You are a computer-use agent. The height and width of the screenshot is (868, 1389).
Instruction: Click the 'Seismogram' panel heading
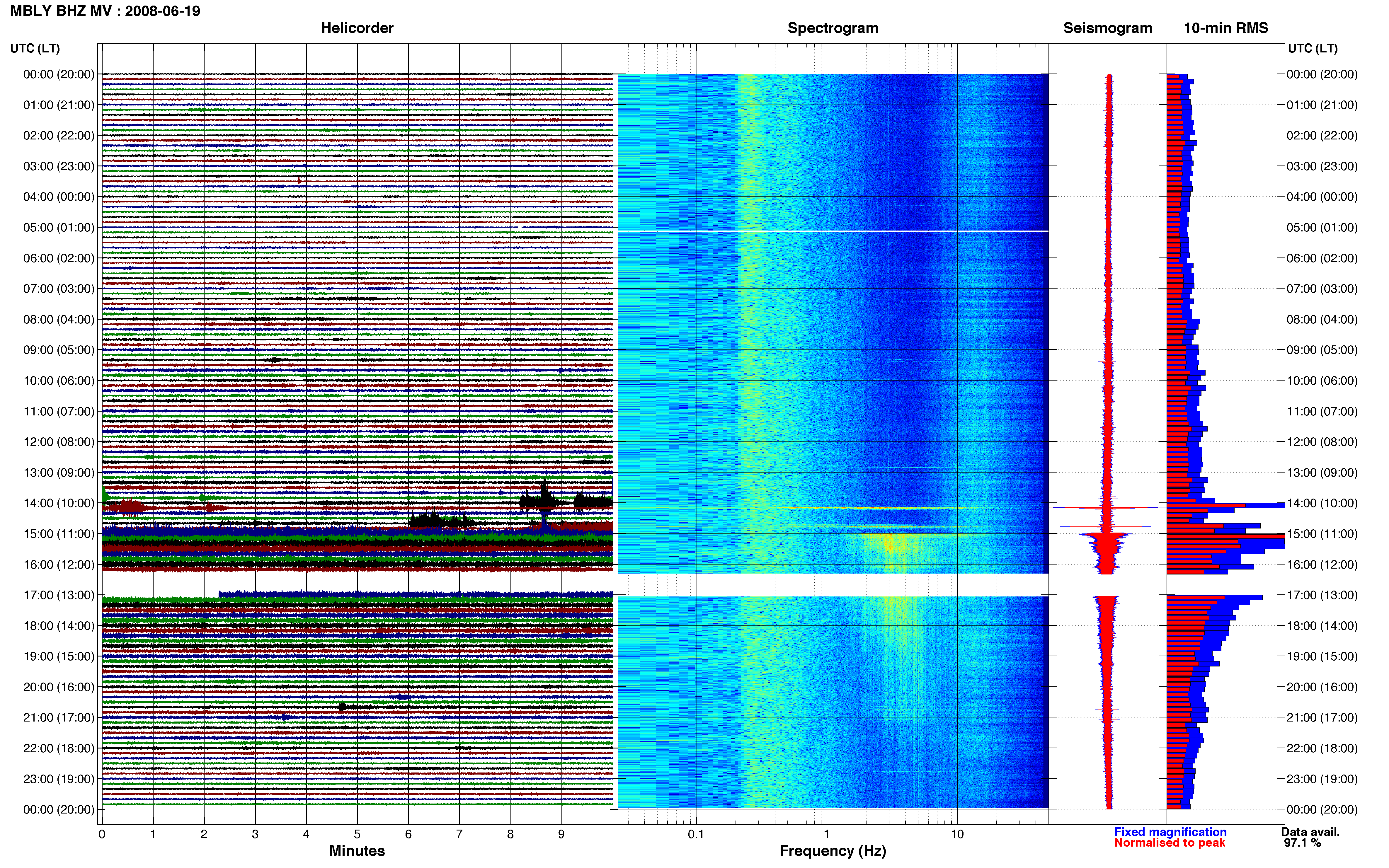click(x=1108, y=28)
